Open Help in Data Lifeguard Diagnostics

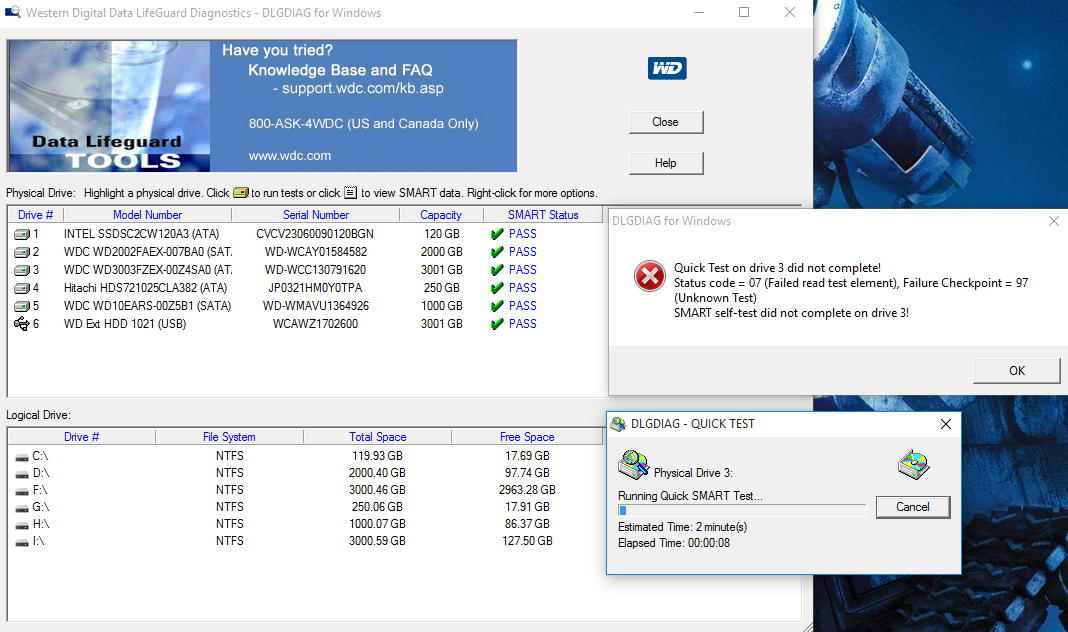click(666, 163)
